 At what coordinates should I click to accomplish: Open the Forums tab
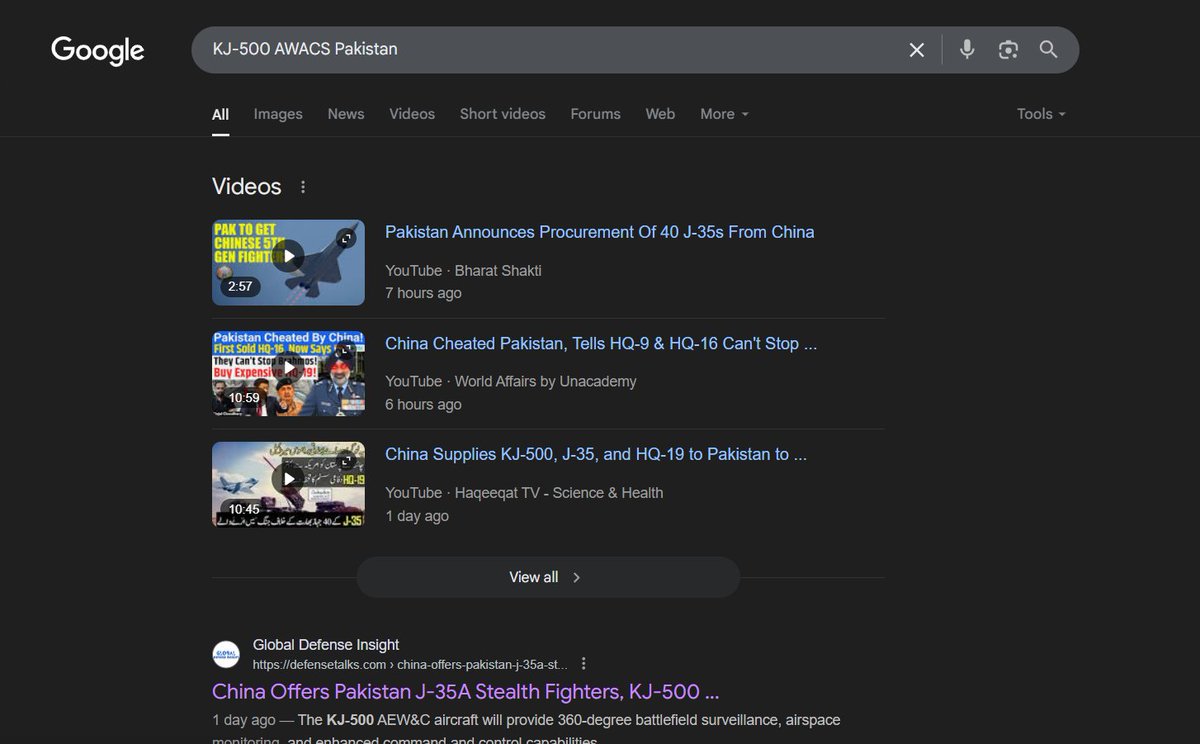tap(596, 114)
